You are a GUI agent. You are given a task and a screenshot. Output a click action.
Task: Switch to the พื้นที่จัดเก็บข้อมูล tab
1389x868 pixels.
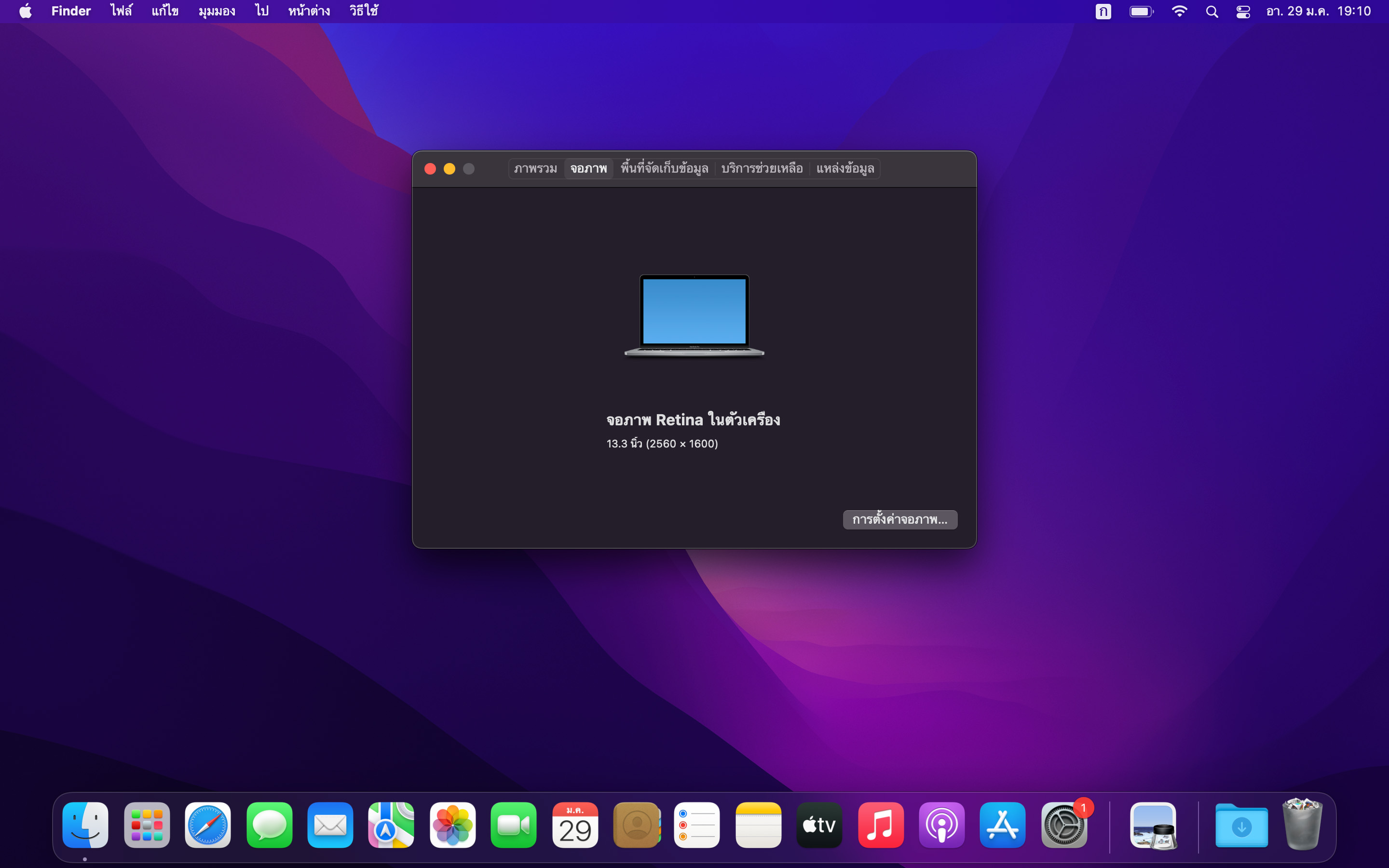coord(664,169)
